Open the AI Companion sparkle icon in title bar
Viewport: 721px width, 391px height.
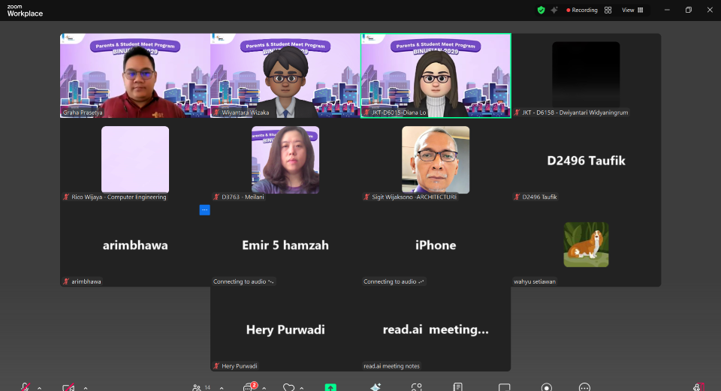(555, 10)
